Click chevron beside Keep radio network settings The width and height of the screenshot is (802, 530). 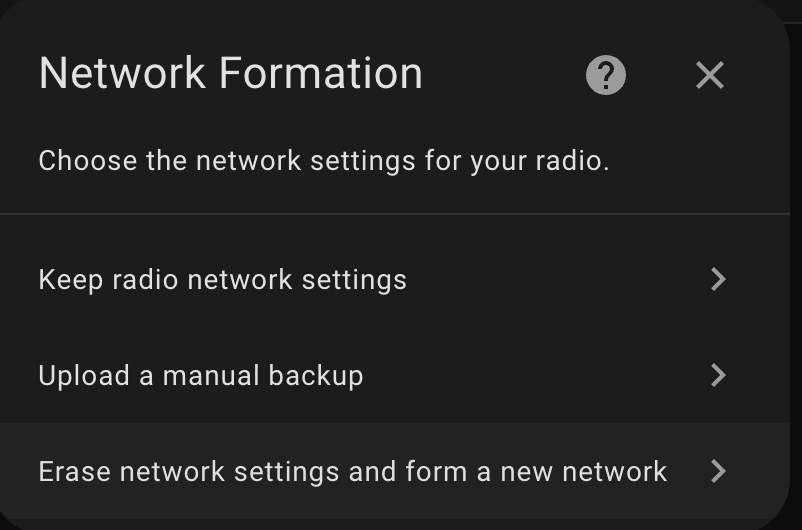click(x=719, y=279)
